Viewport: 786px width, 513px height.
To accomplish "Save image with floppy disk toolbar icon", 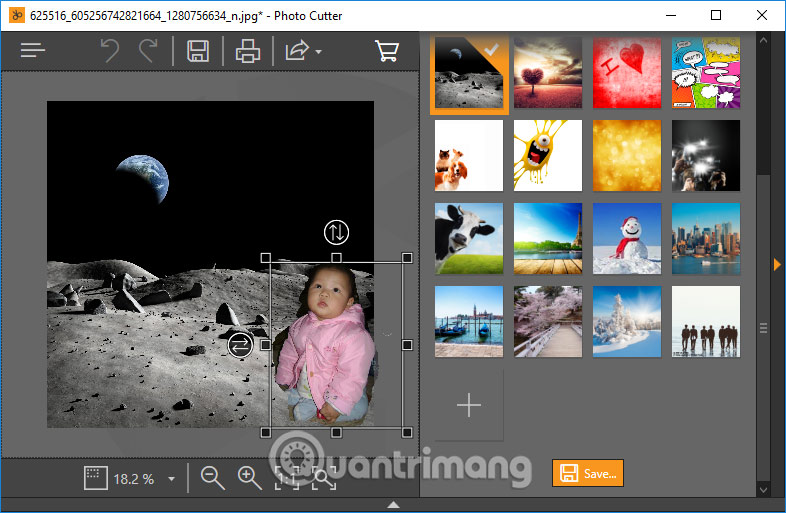I will tap(198, 51).
